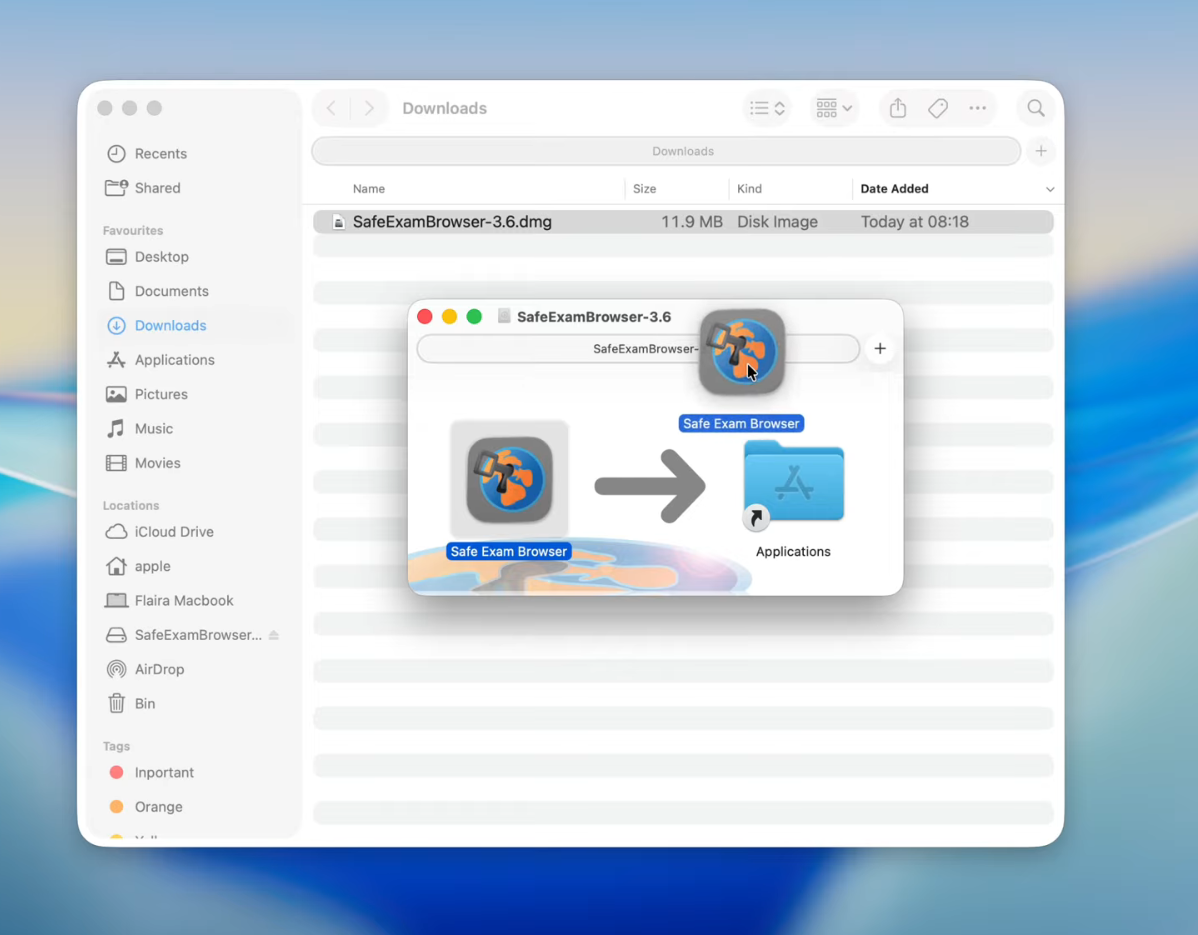Screen dimensions: 1198x935
Task: Search in the Finder window
Action: tap(1036, 108)
